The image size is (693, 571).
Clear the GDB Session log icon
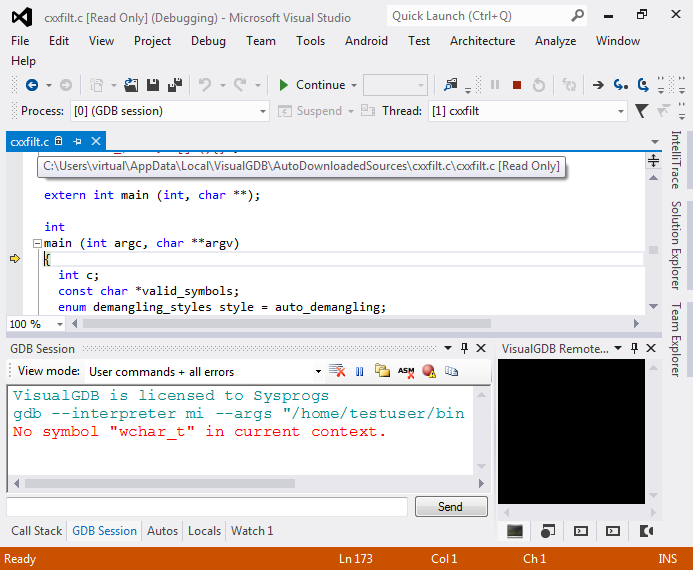(337, 371)
